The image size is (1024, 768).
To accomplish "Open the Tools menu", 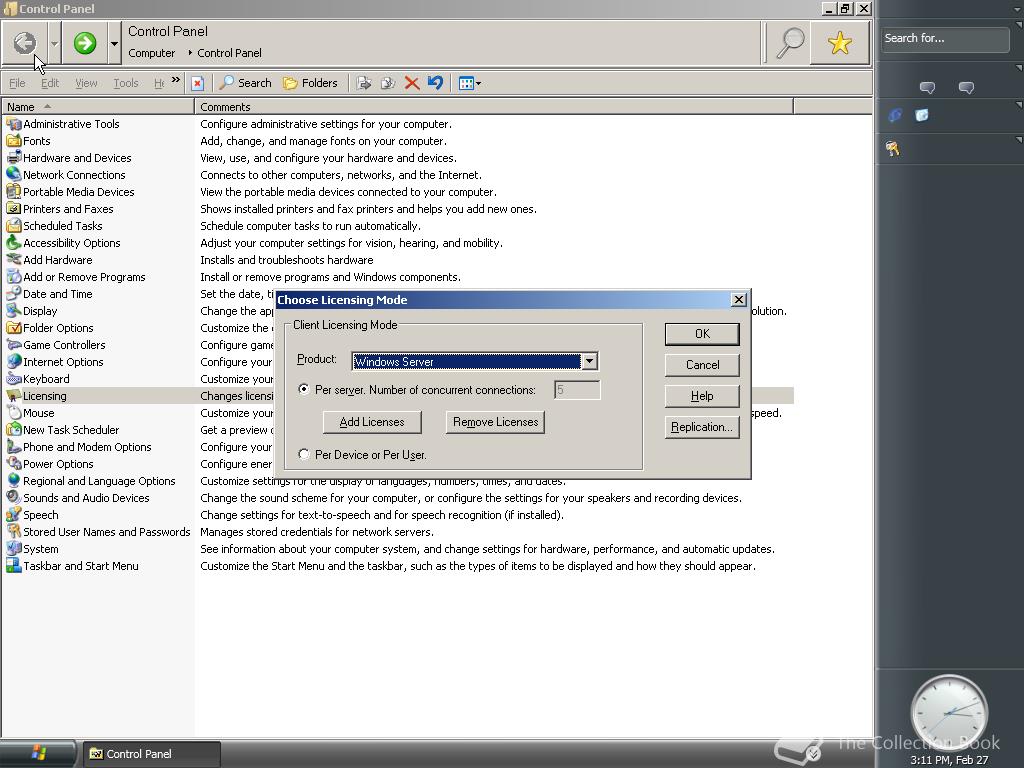I will [125, 83].
